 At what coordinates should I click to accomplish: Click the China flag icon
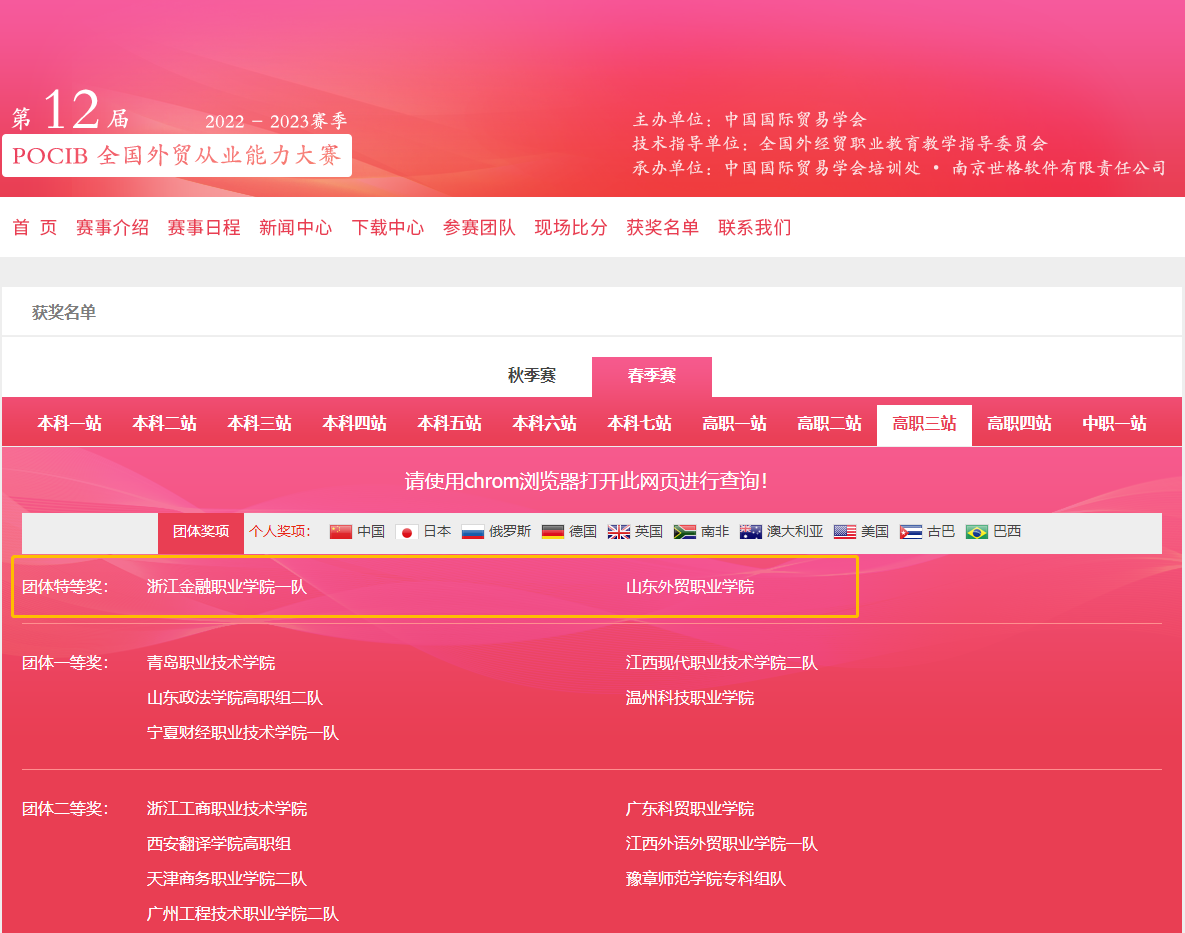[341, 532]
